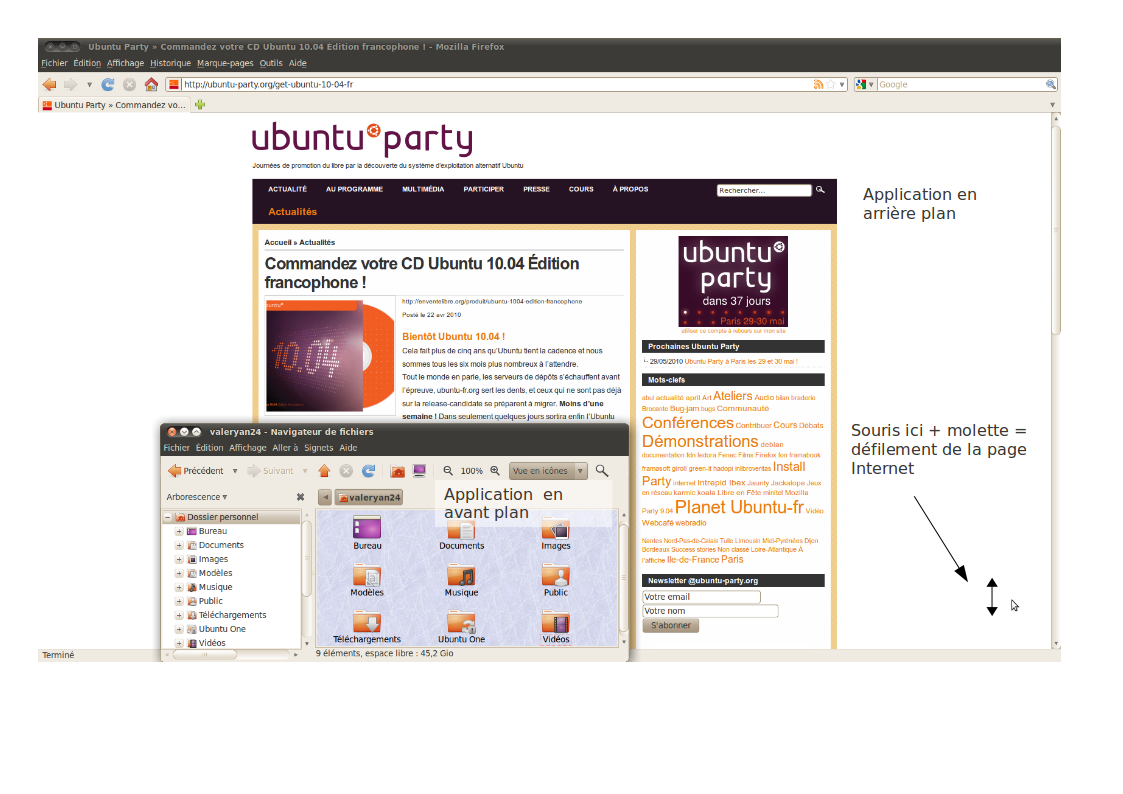Collapse the Dossier personnel tree node

click(167, 518)
